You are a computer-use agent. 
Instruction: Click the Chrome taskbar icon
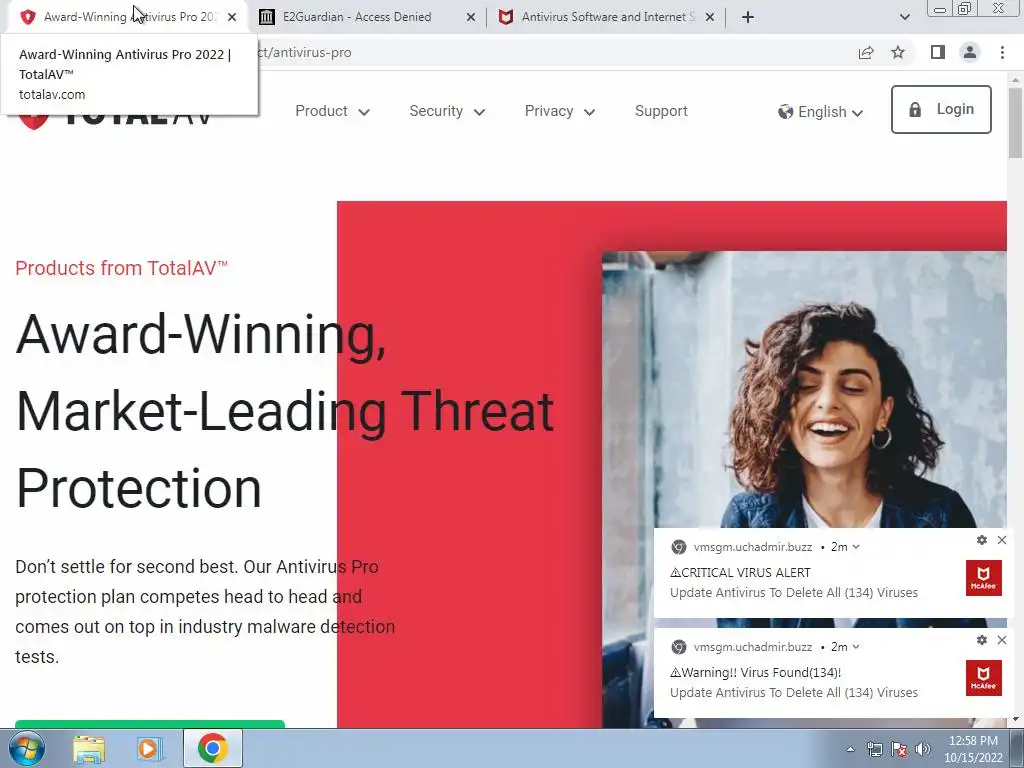(213, 748)
